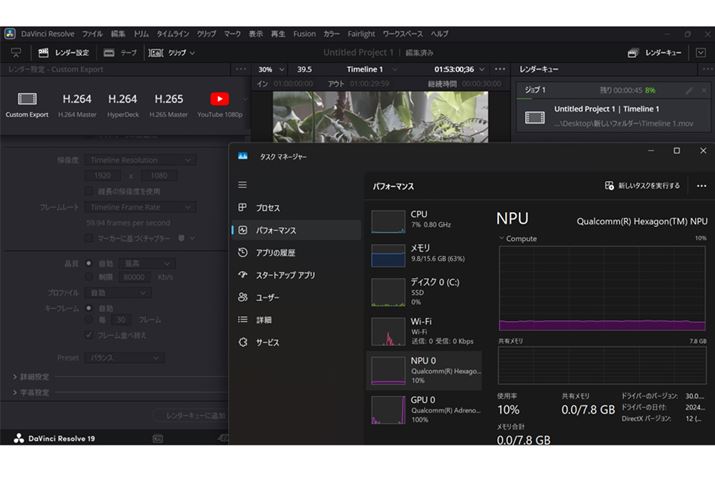The width and height of the screenshot is (715, 477).
Task: Enable the フレーム並べ替え checkbox
Action: click(x=88, y=335)
